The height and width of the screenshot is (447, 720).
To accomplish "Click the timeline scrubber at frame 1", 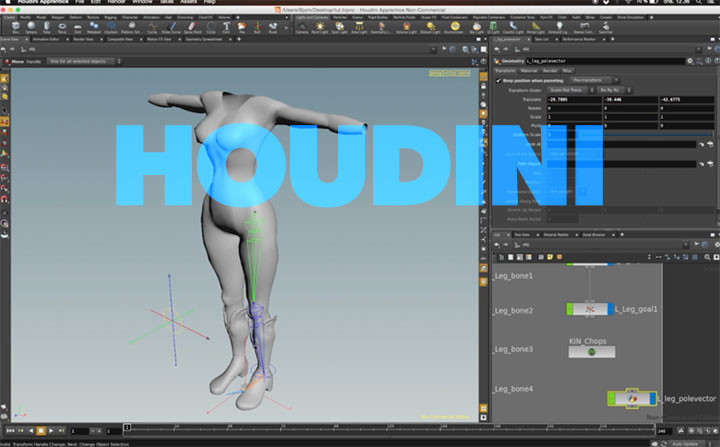I will (x=127, y=428).
